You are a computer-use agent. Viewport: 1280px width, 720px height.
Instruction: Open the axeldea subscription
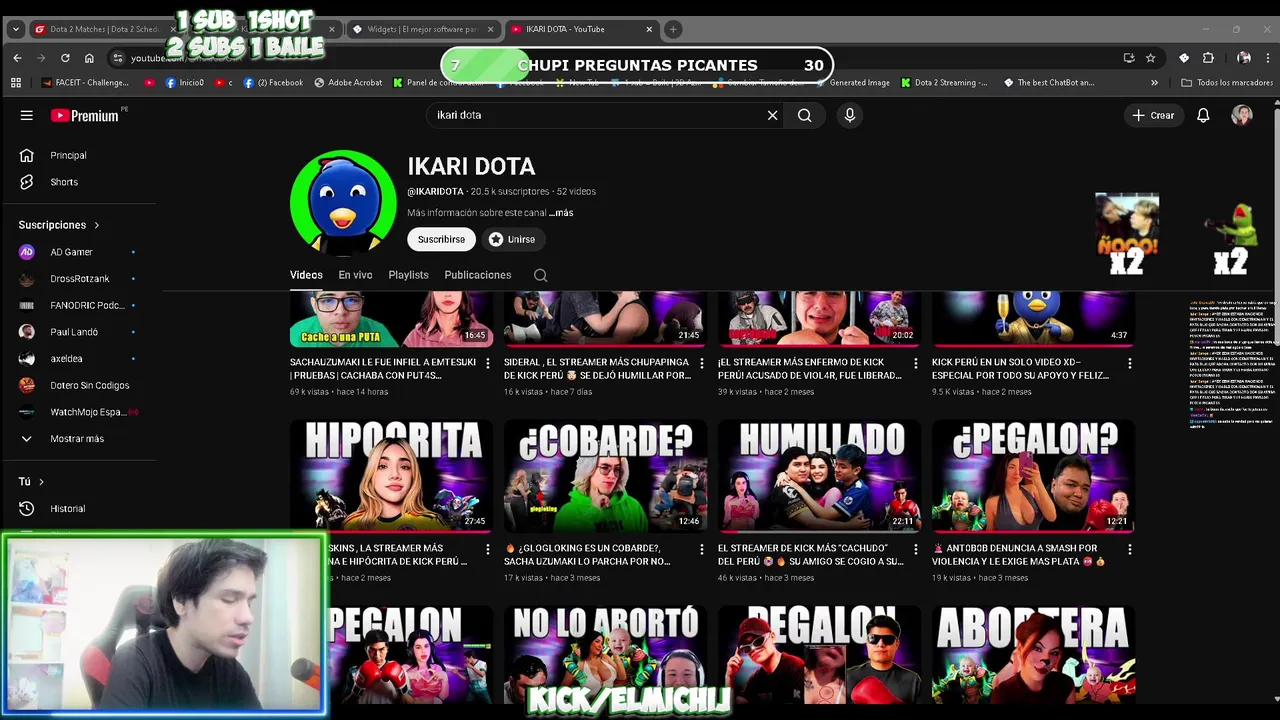point(66,359)
